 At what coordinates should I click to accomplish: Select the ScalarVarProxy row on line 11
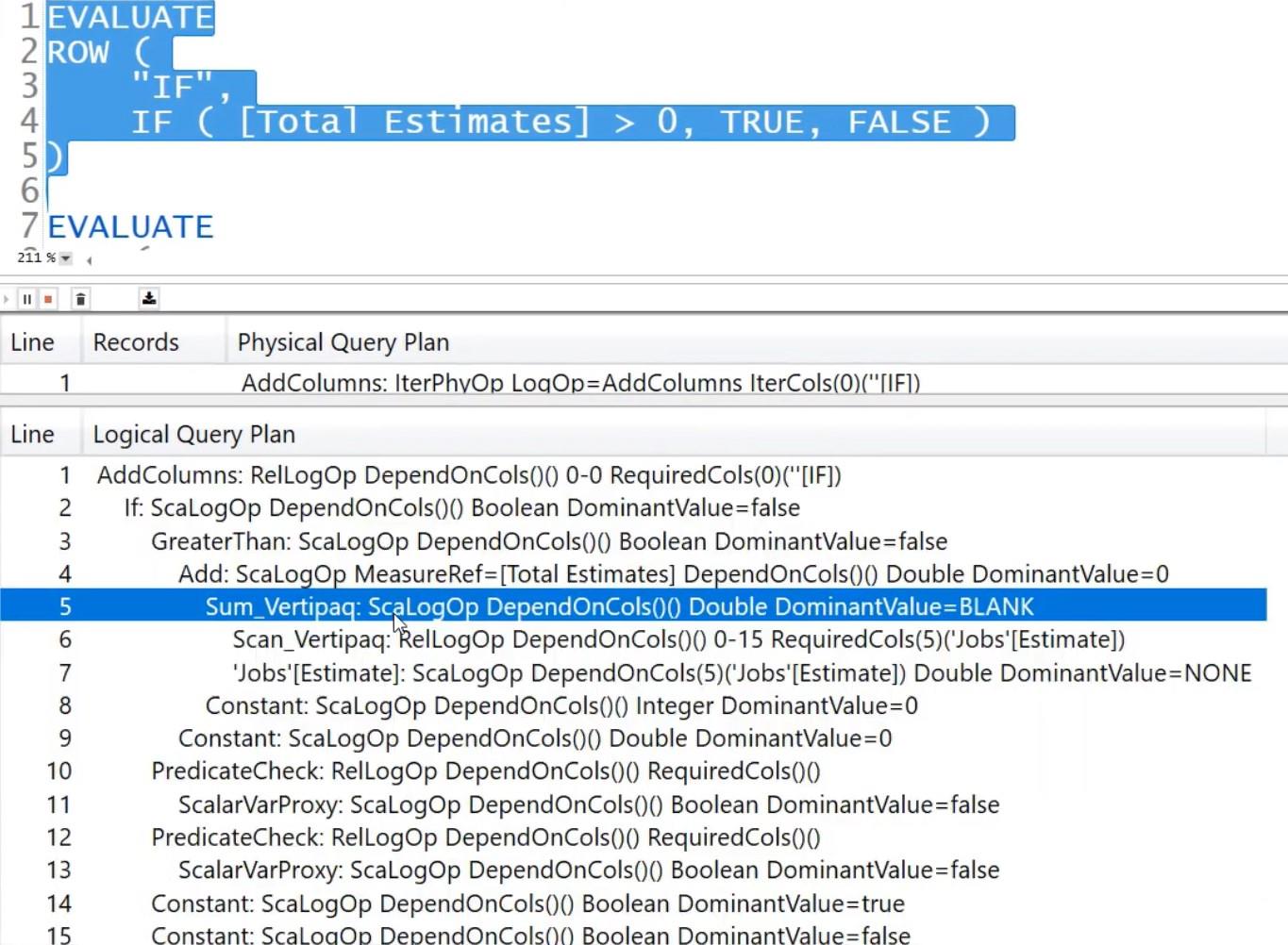tap(633, 804)
